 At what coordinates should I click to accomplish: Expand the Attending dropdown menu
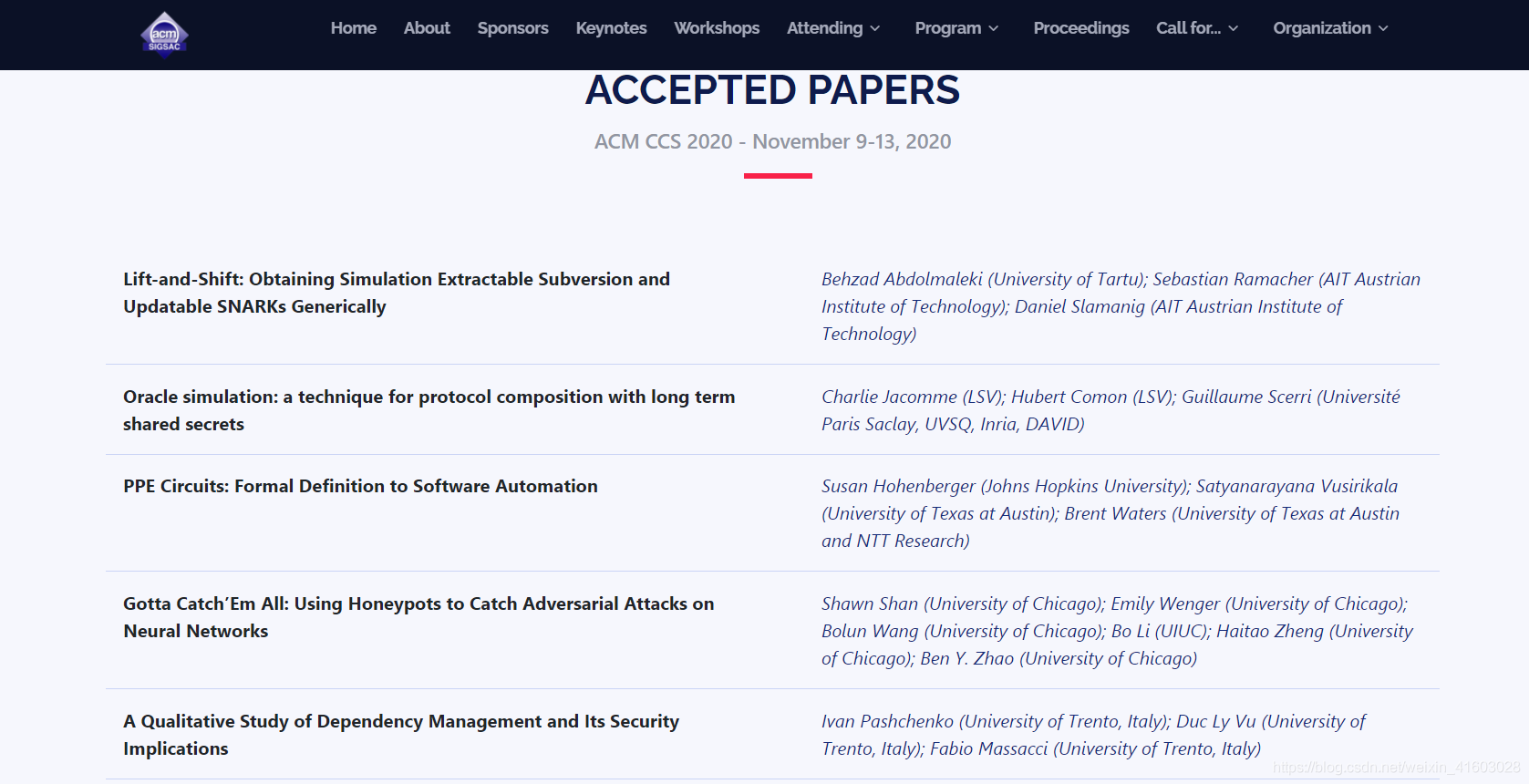click(x=833, y=28)
